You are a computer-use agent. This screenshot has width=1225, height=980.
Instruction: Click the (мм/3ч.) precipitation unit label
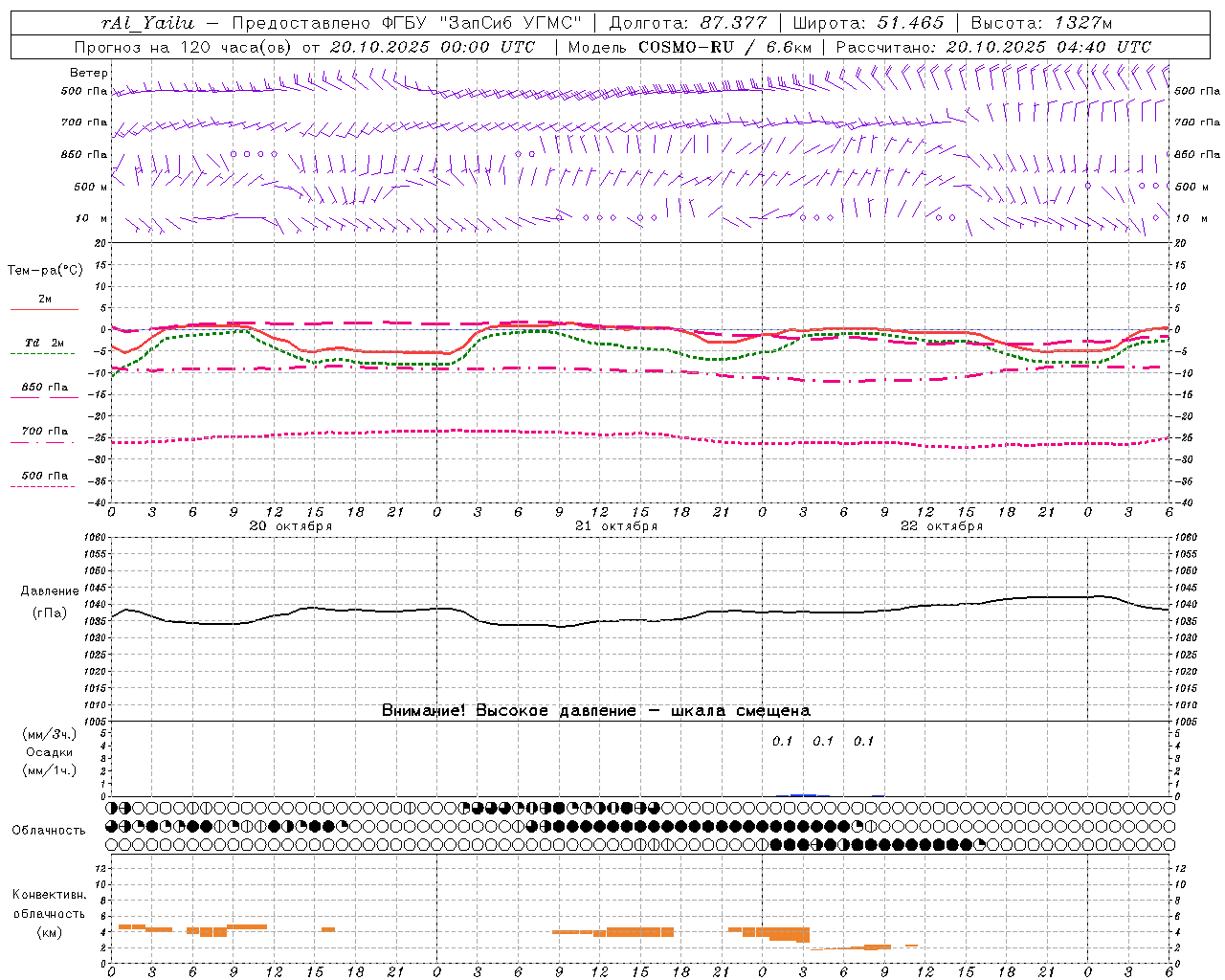(49, 734)
